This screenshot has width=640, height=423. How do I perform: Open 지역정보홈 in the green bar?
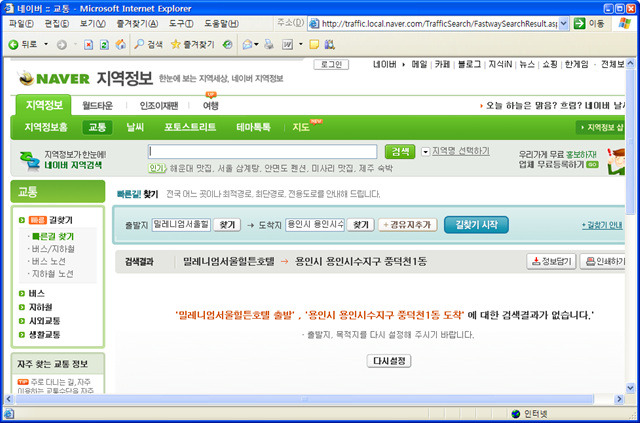pos(46,127)
